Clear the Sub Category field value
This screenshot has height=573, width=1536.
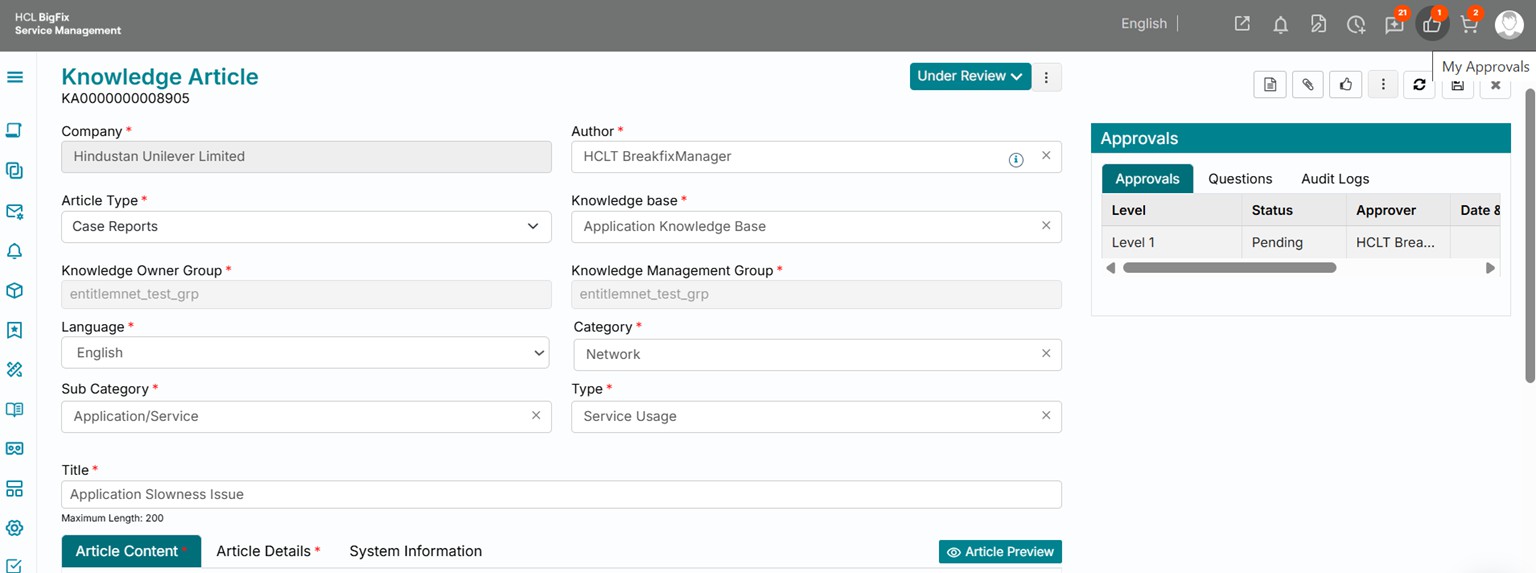[x=536, y=416]
